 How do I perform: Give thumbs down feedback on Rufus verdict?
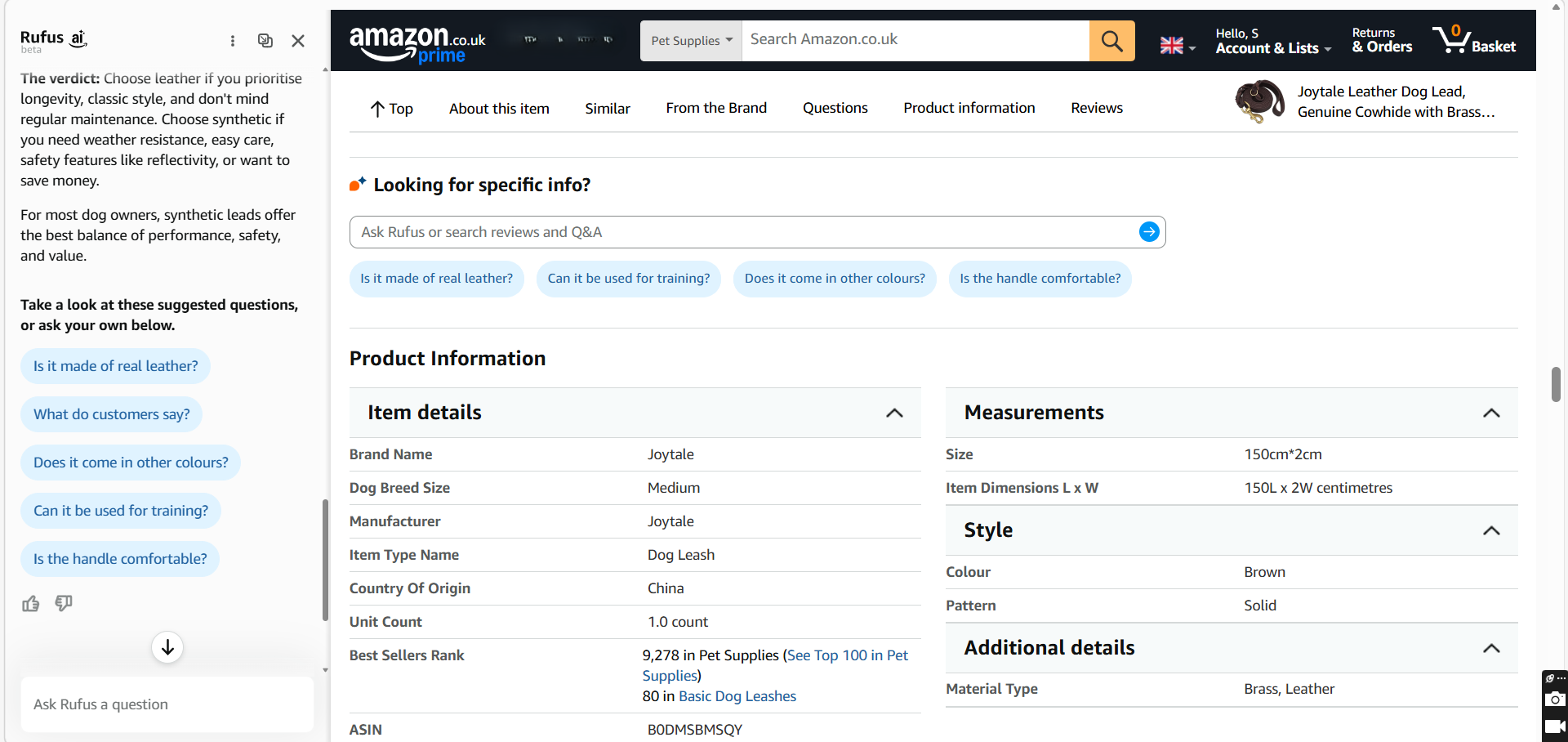[x=63, y=604]
